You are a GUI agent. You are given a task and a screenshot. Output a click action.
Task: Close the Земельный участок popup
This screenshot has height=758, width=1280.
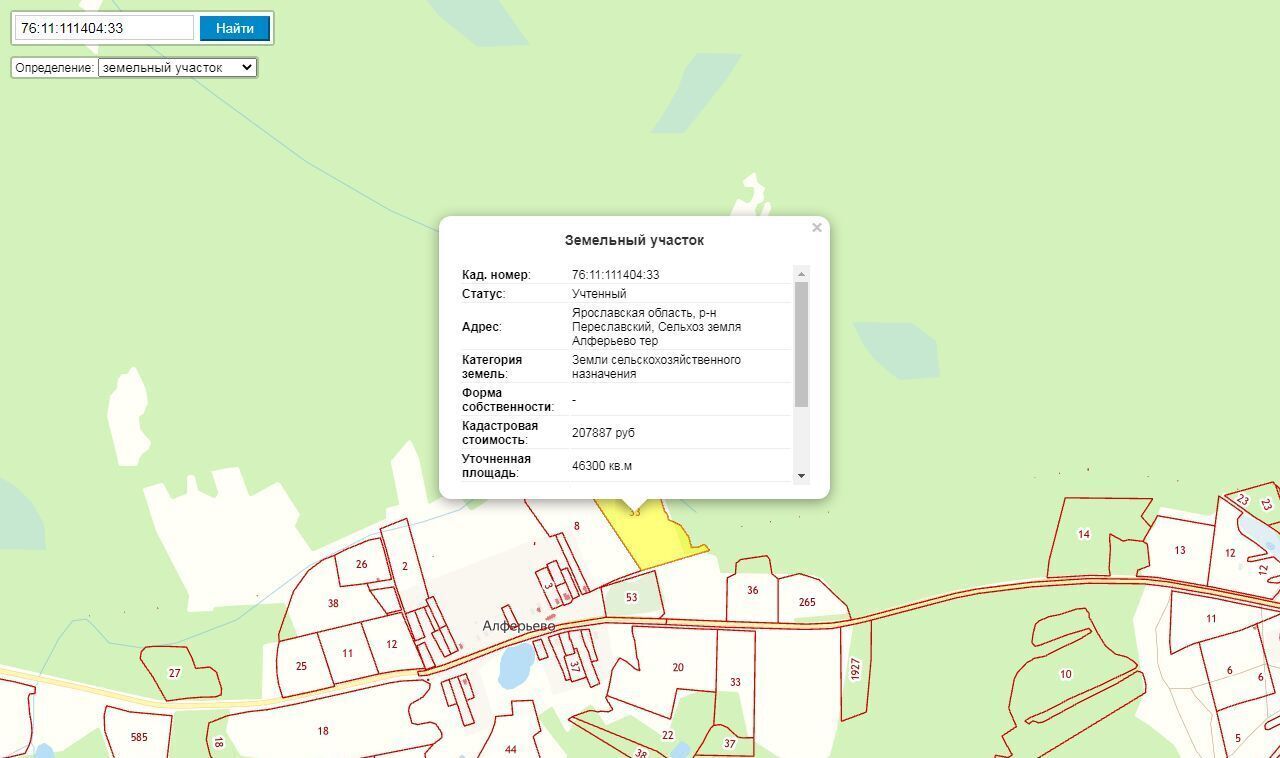(817, 228)
